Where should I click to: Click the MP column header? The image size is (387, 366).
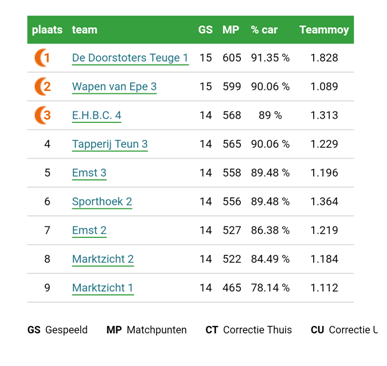point(231,30)
